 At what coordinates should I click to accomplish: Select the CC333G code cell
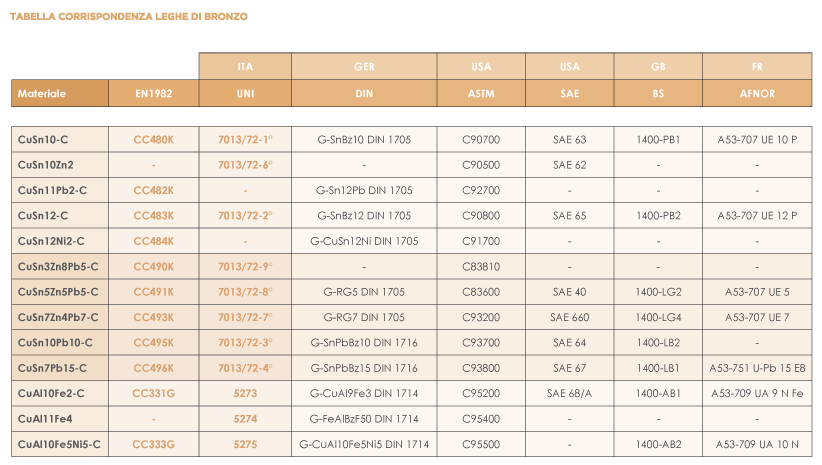pyautogui.click(x=154, y=444)
